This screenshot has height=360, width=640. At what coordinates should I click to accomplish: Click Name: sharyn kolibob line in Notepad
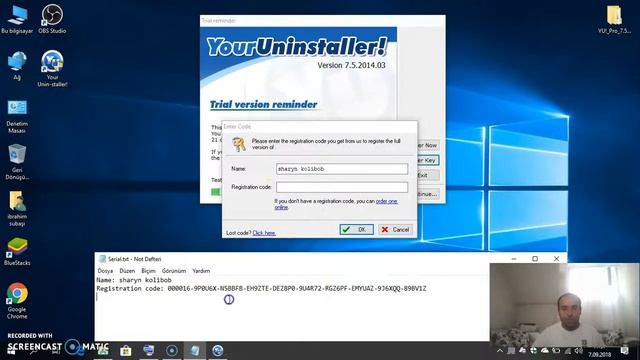(134, 280)
